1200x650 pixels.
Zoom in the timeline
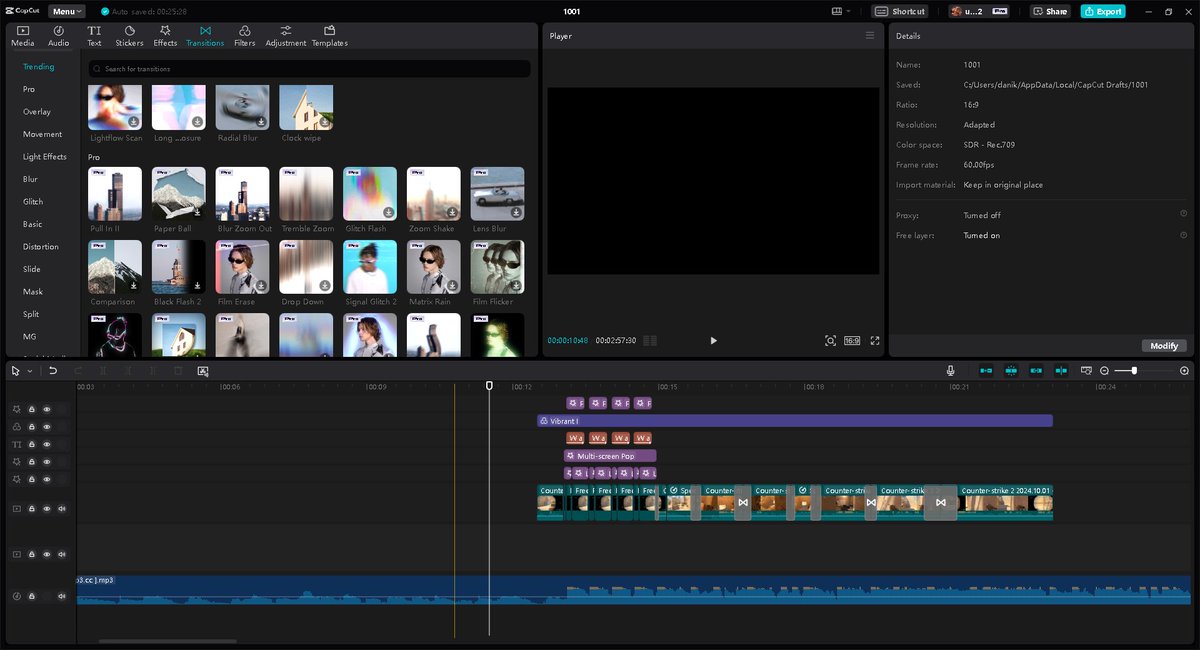click(x=1185, y=371)
